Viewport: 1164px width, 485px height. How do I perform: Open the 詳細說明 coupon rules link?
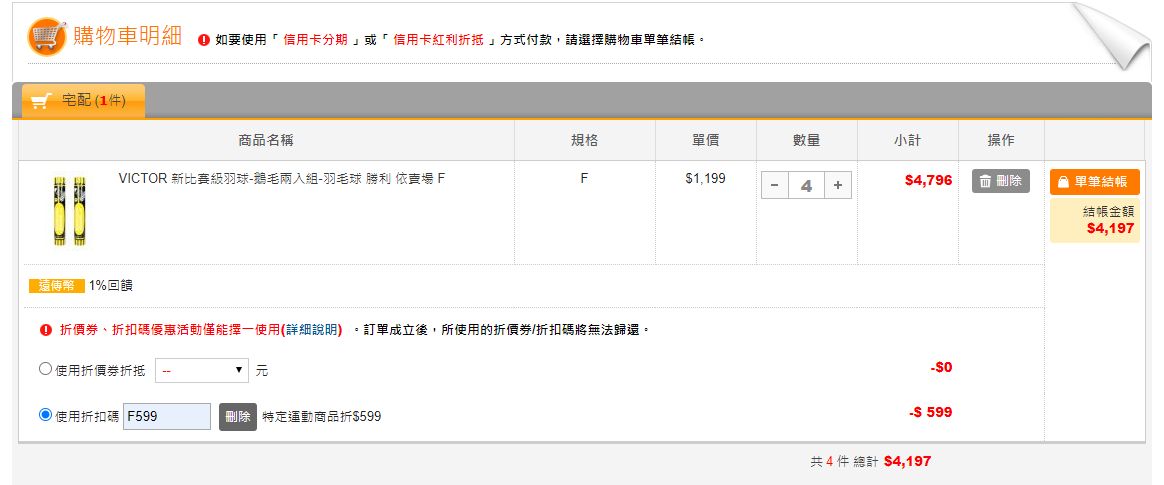pos(311,329)
